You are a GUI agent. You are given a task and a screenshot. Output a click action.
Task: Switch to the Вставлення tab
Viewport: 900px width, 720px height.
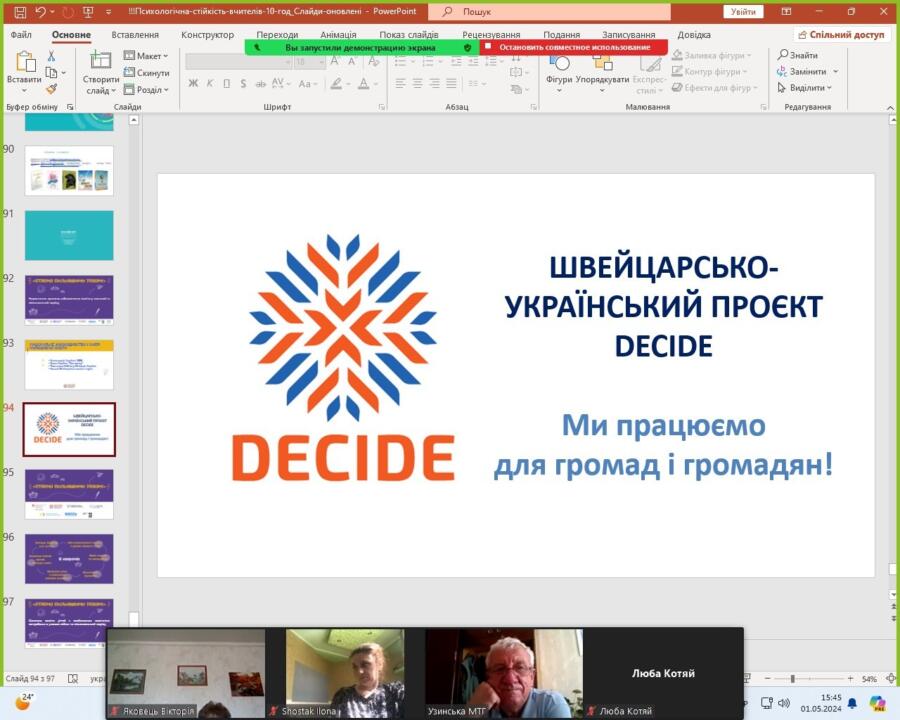pyautogui.click(x=135, y=34)
